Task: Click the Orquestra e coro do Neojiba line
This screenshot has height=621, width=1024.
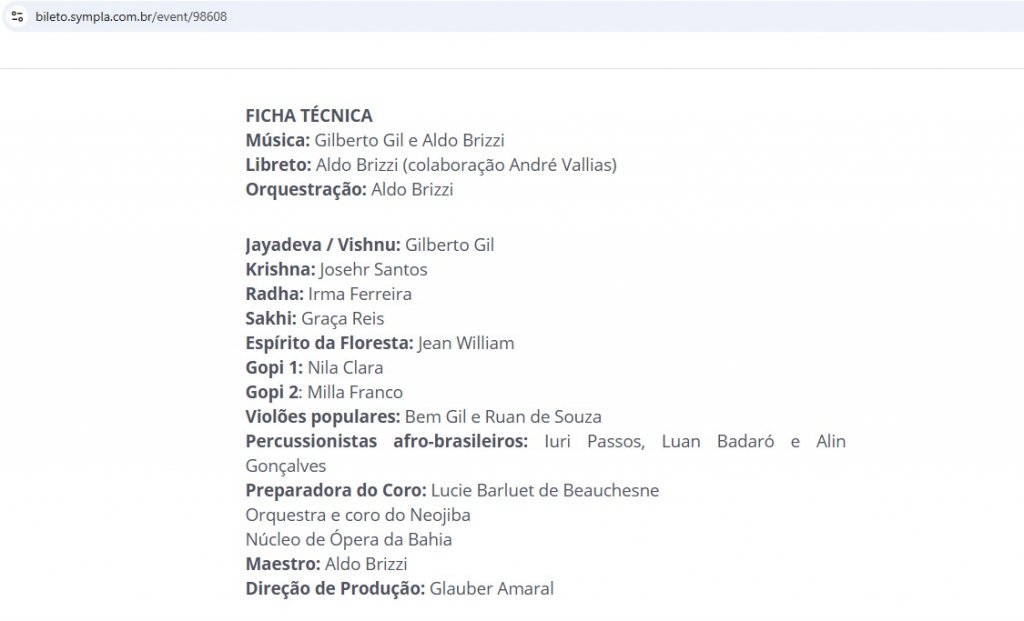Action: click(358, 515)
